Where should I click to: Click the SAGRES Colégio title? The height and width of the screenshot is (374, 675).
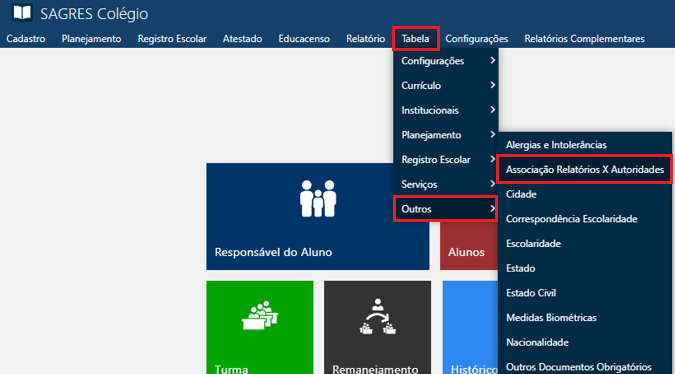(x=94, y=14)
